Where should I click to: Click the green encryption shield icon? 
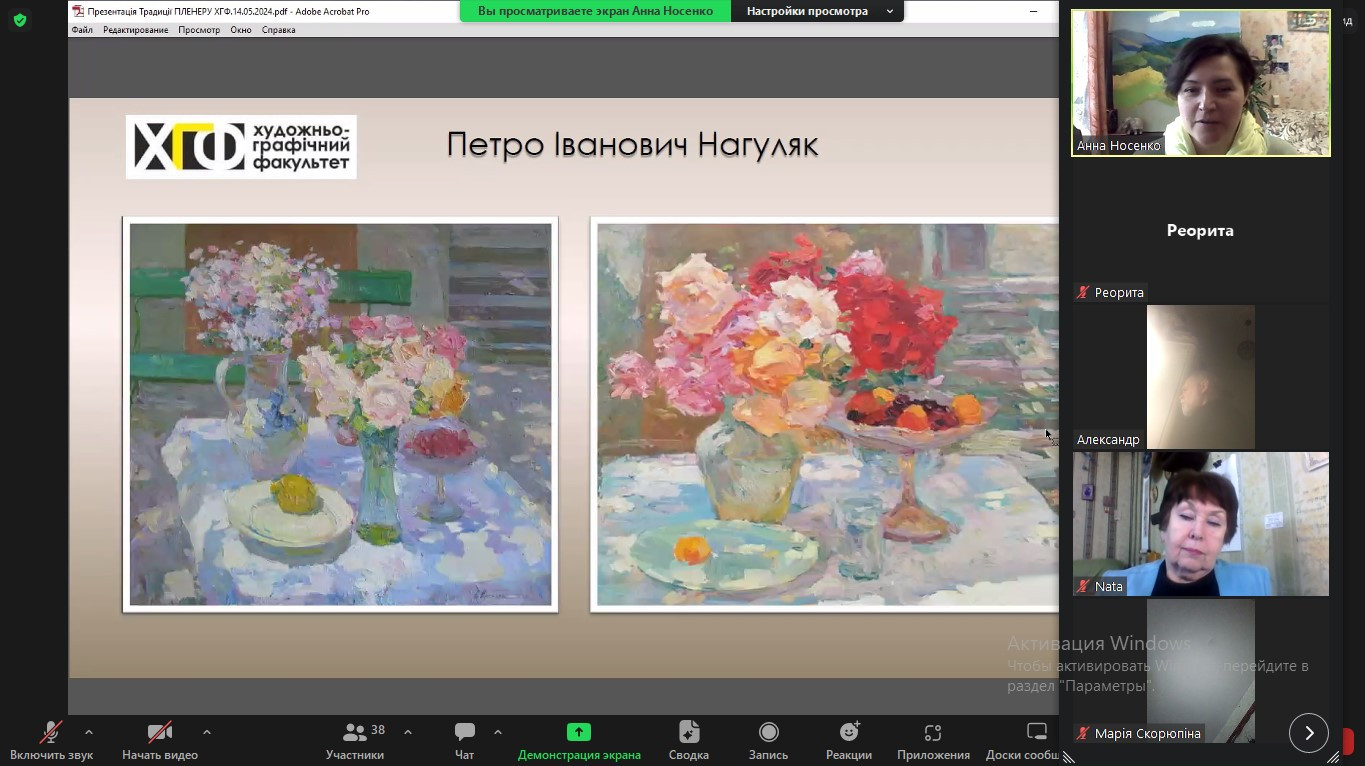tap(20, 20)
